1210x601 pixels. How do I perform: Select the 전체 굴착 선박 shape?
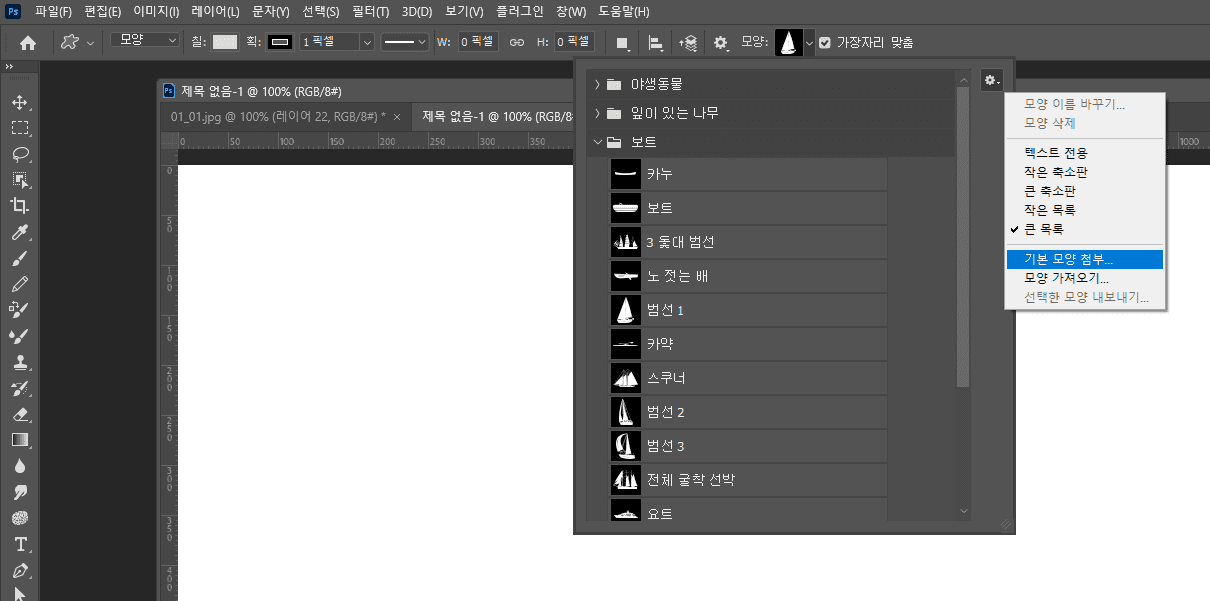(x=748, y=480)
